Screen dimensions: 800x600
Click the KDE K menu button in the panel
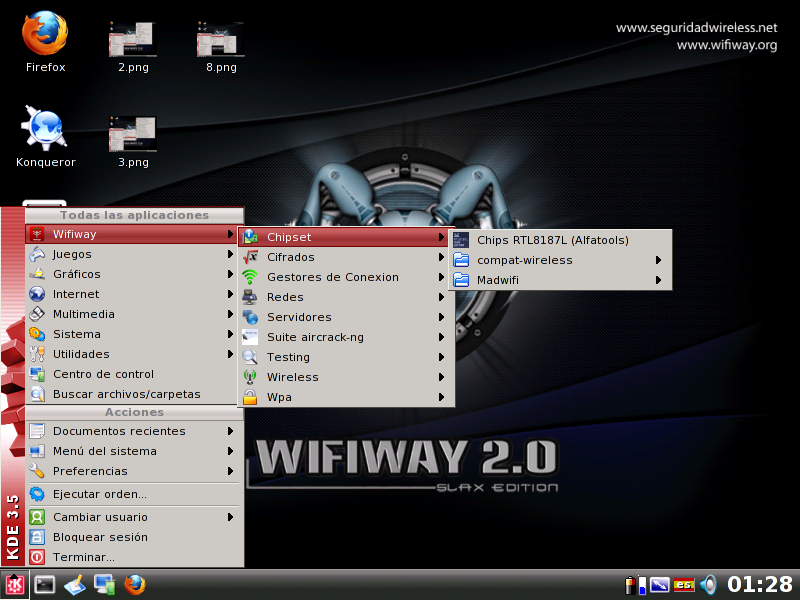pyautogui.click(x=14, y=585)
